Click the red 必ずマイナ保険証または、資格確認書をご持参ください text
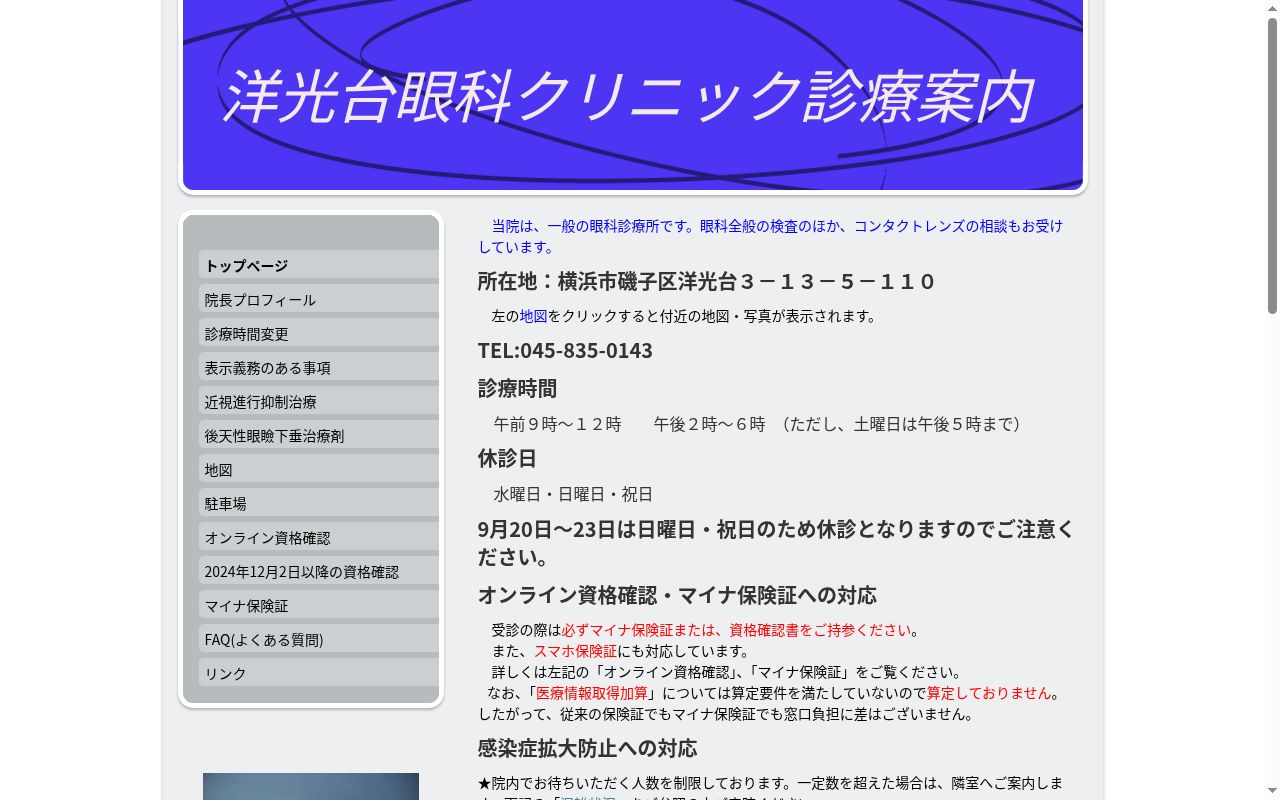1280x800 pixels. (x=736, y=630)
